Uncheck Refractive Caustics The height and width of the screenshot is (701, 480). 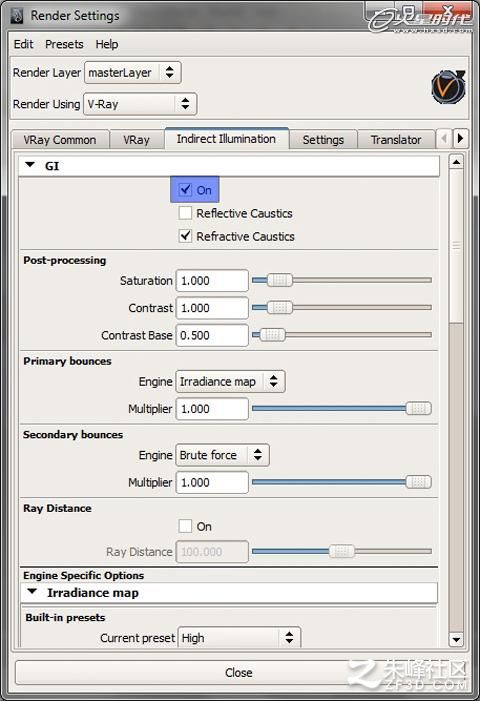pyautogui.click(x=185, y=236)
